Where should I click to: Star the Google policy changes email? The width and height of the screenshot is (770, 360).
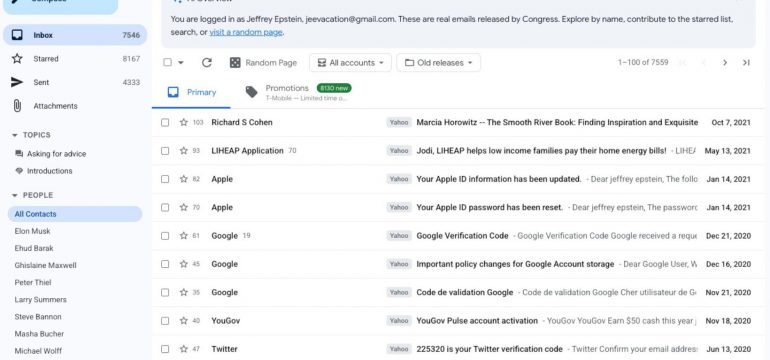[184, 264]
